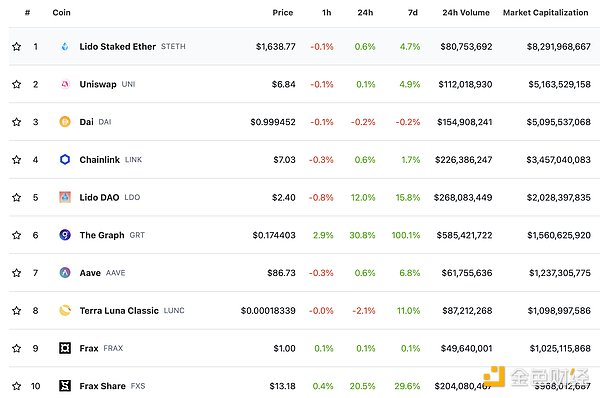Select the Terra Luna Classic logo
600x398 pixels.
65,310
